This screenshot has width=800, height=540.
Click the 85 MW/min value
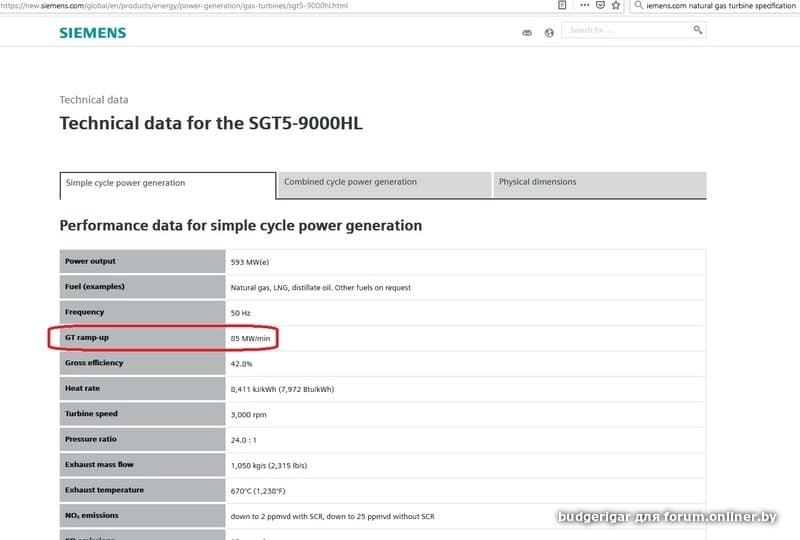[x=250, y=338]
